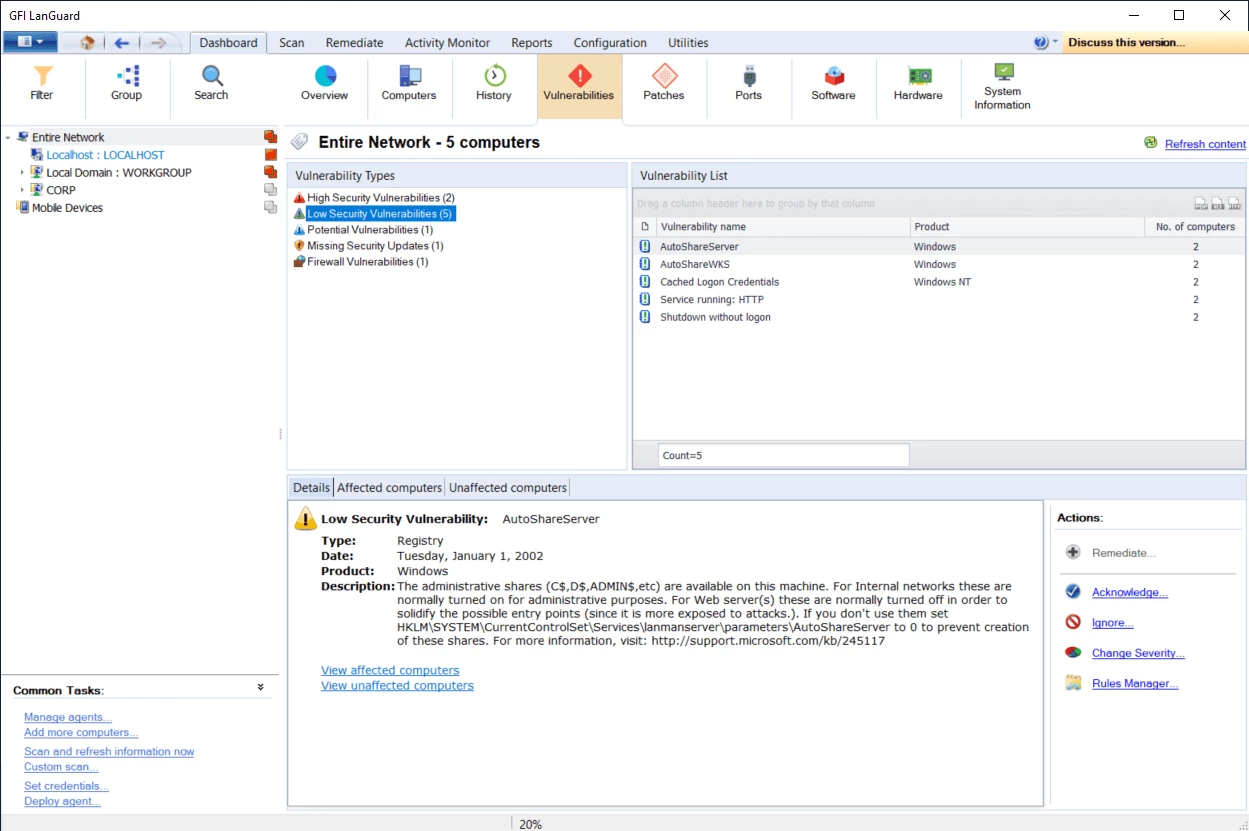Click the Group icon in toolbar
The height and width of the screenshot is (831, 1249).
(126, 84)
